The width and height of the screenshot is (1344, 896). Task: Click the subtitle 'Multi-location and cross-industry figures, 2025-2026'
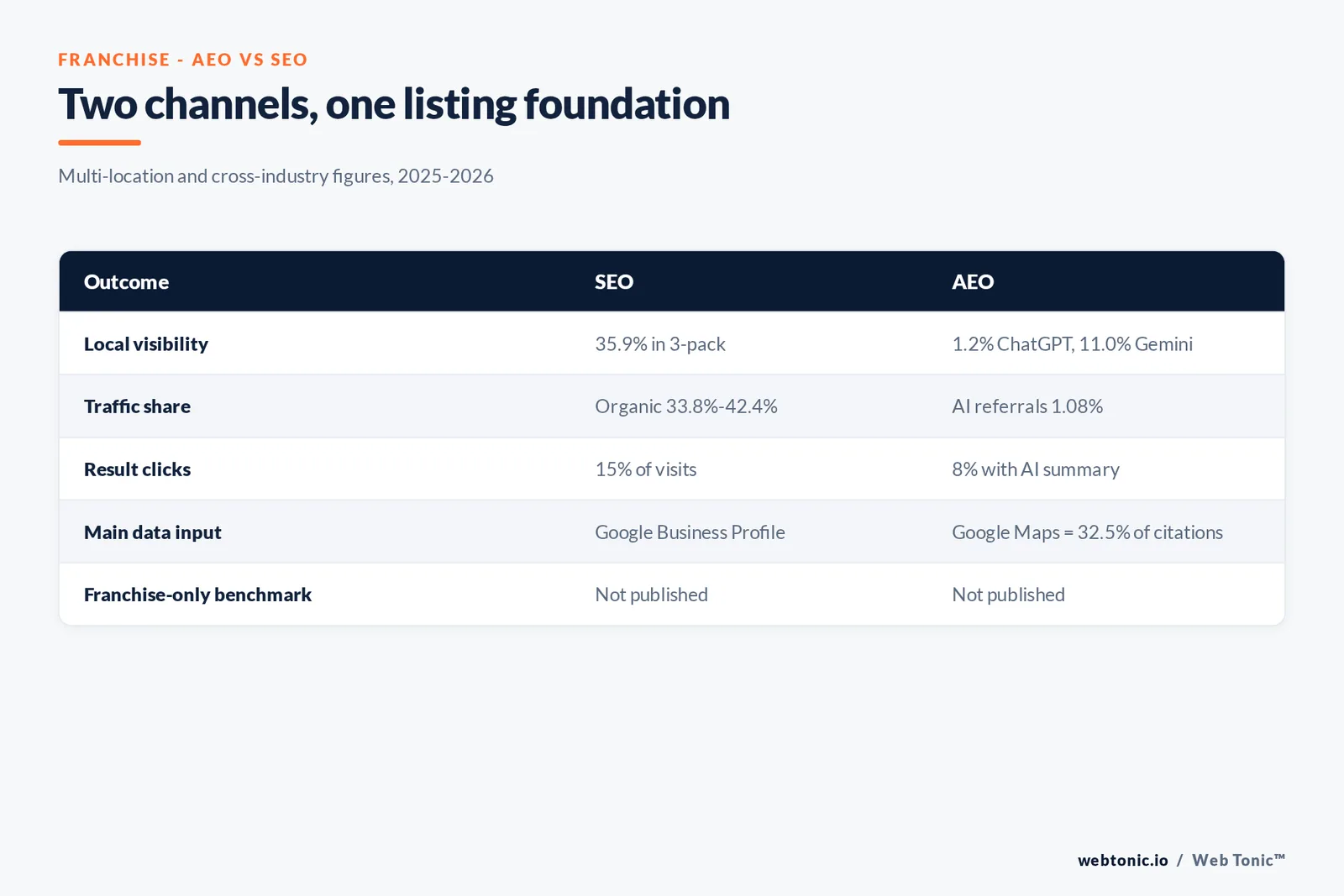click(276, 176)
